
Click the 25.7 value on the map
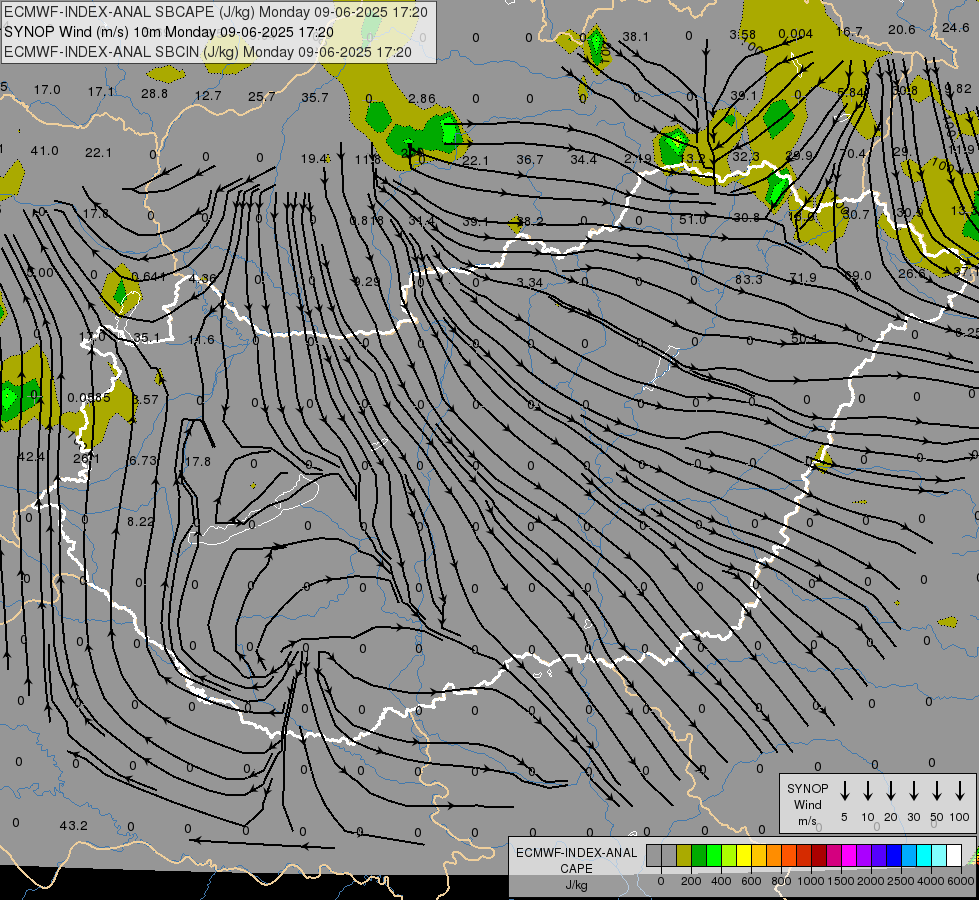click(262, 96)
